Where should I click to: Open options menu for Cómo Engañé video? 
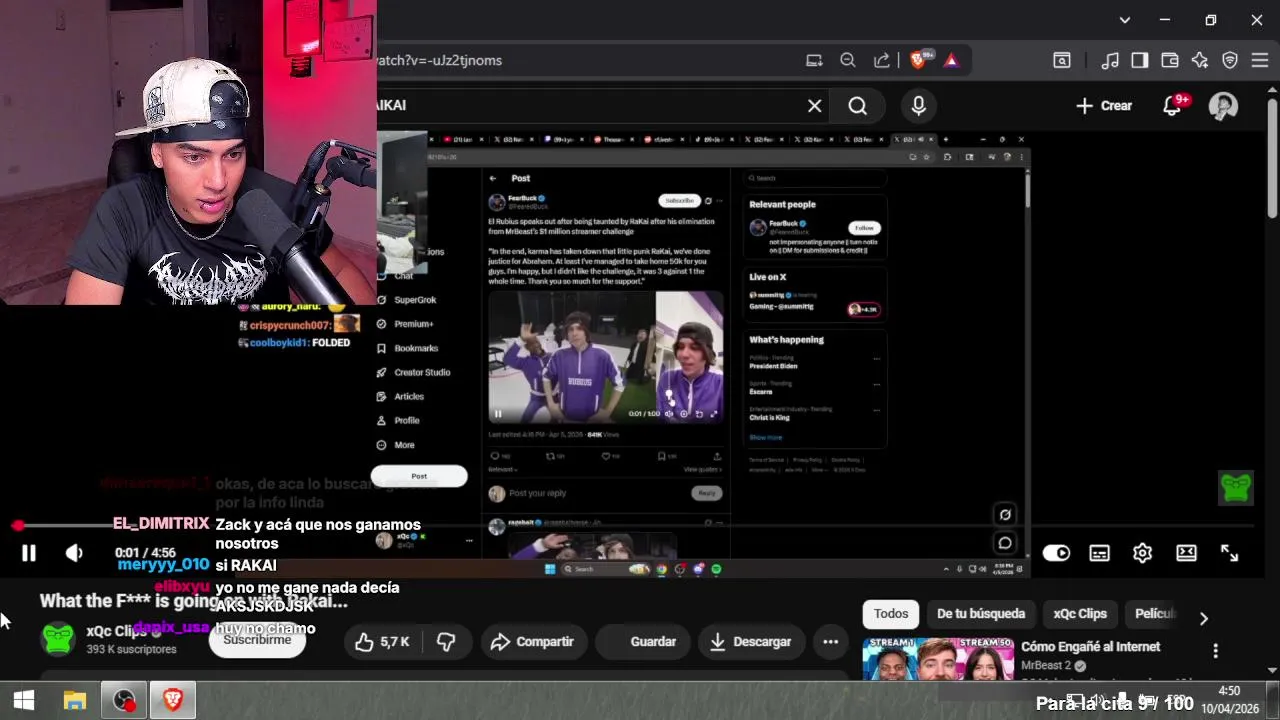tap(1215, 651)
